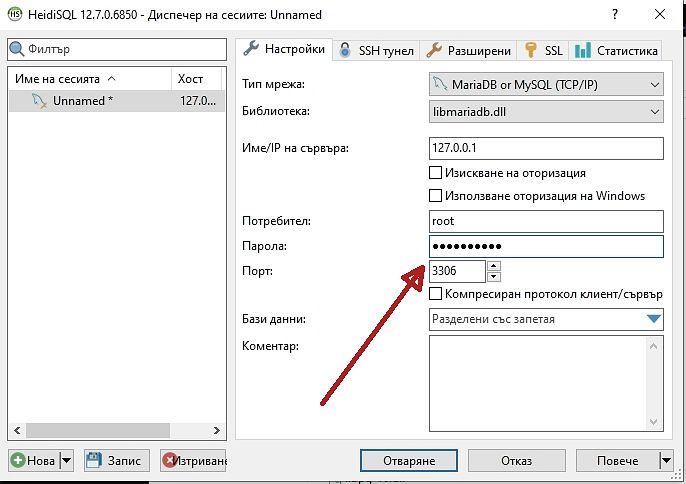This screenshot has height=484, width=686.
Task: Open the Нова button dropdown arrow
Action: click(66, 460)
